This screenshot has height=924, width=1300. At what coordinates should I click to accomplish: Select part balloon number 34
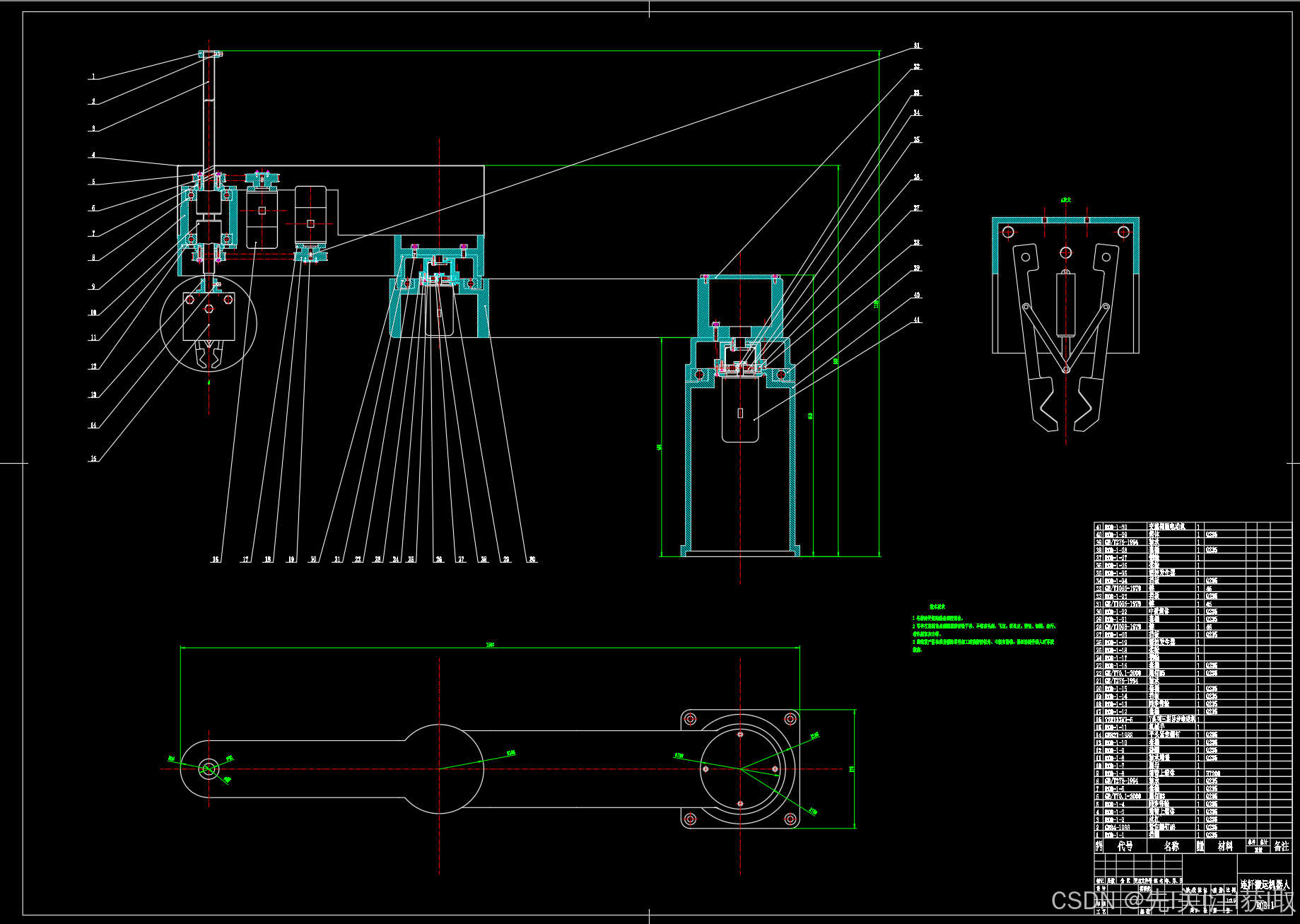tap(917, 112)
